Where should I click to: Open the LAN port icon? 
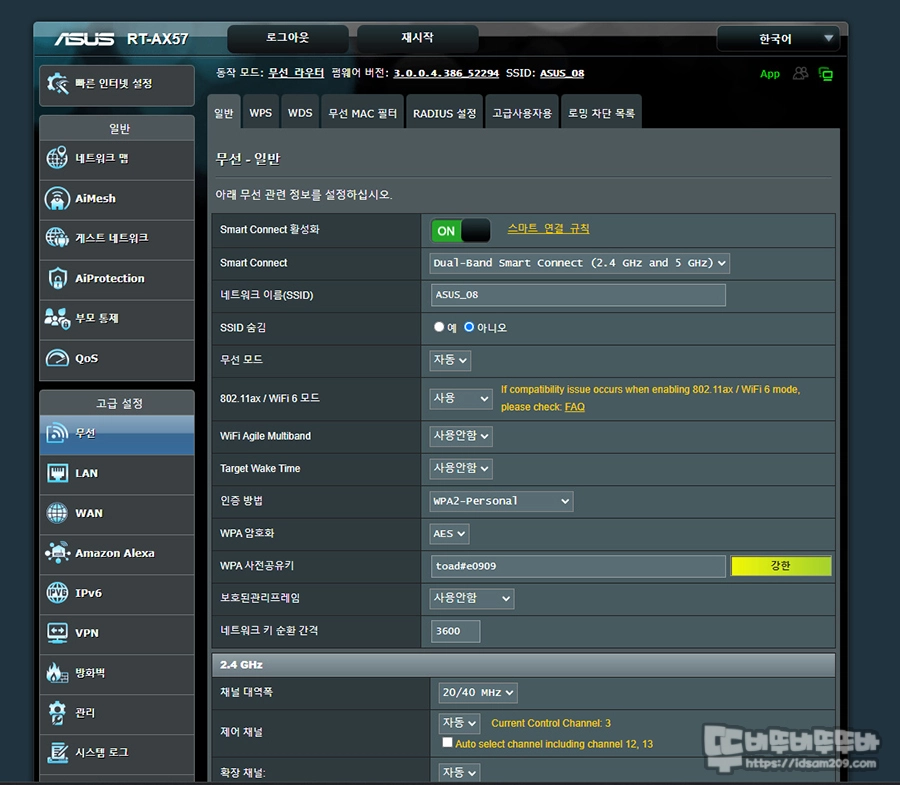(x=57, y=473)
